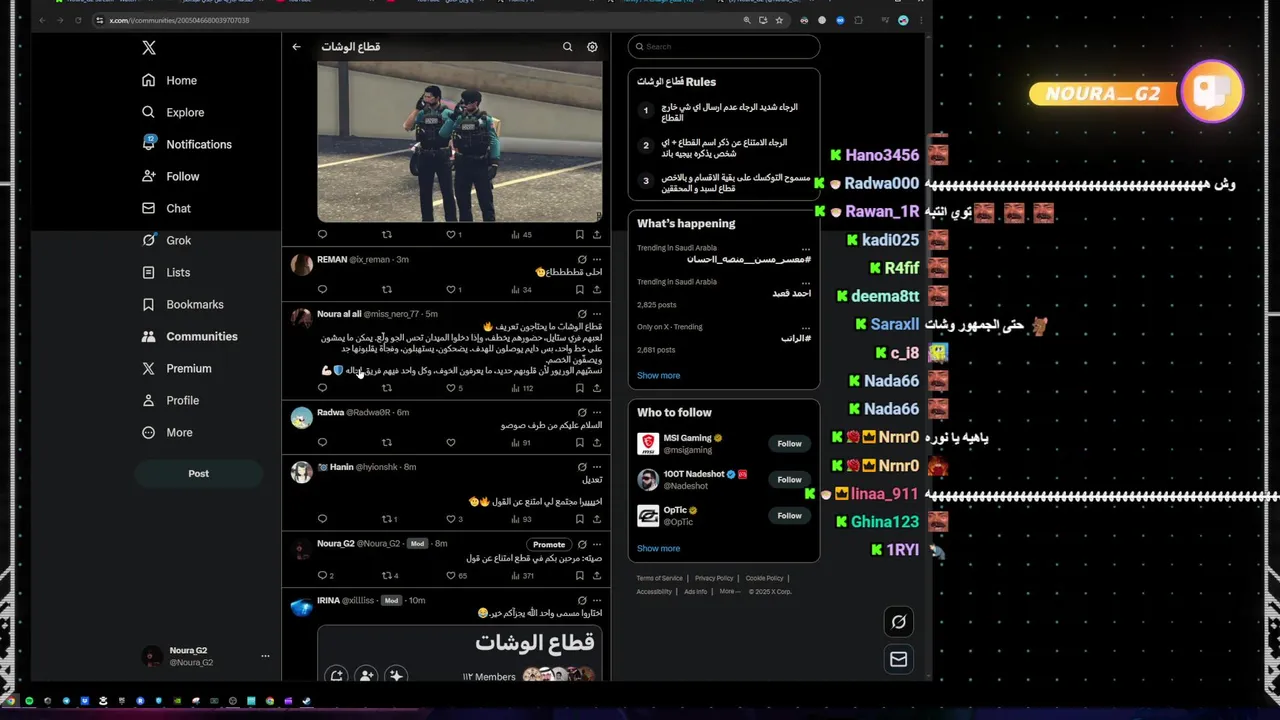The width and height of the screenshot is (1280, 720).
Task: Open options for trending احمد قصيد
Action: click(x=806, y=283)
